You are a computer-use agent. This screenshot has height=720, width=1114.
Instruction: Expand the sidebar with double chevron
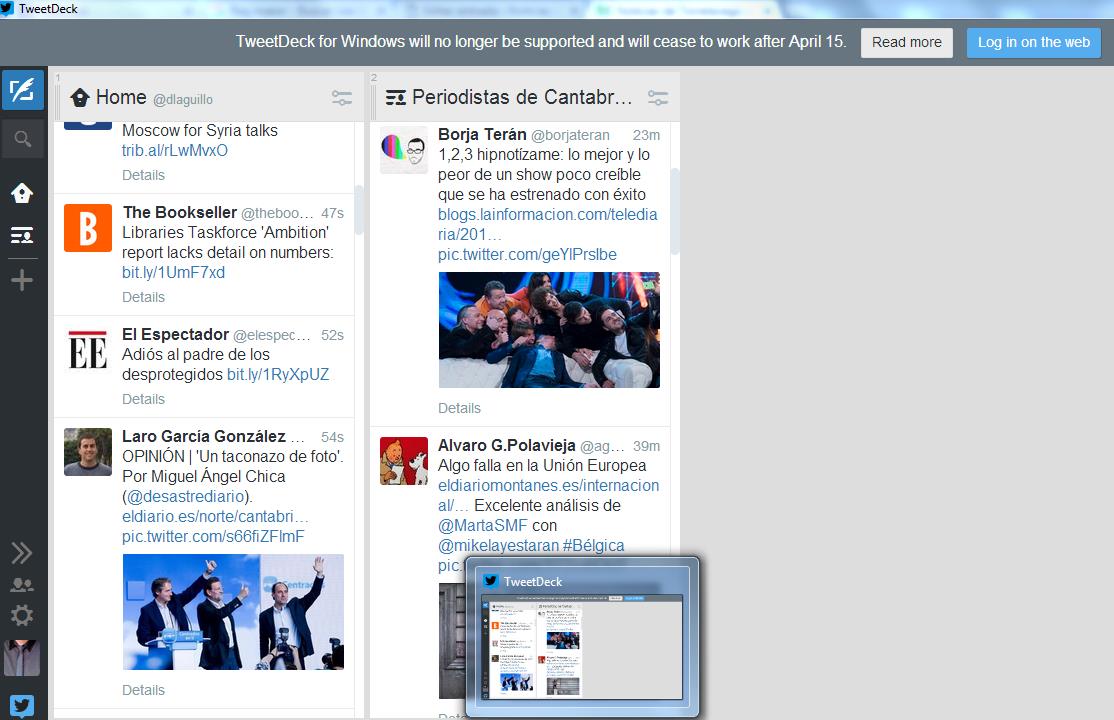click(22, 553)
